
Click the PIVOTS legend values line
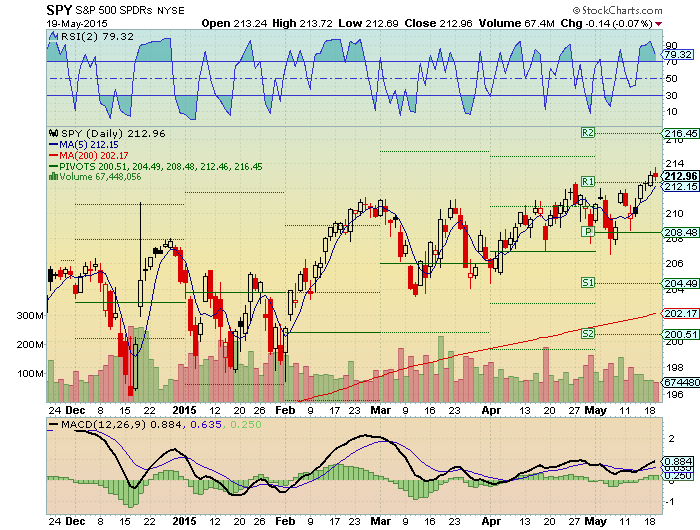click(161, 167)
